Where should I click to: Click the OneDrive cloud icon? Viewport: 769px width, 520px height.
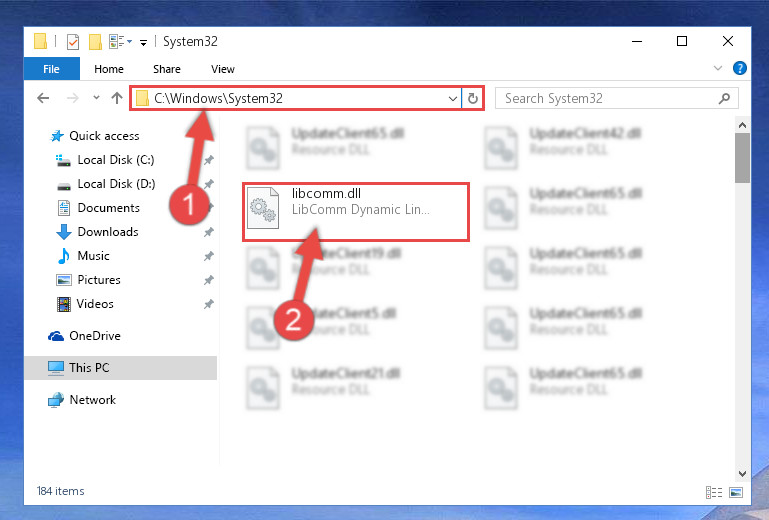coord(56,336)
